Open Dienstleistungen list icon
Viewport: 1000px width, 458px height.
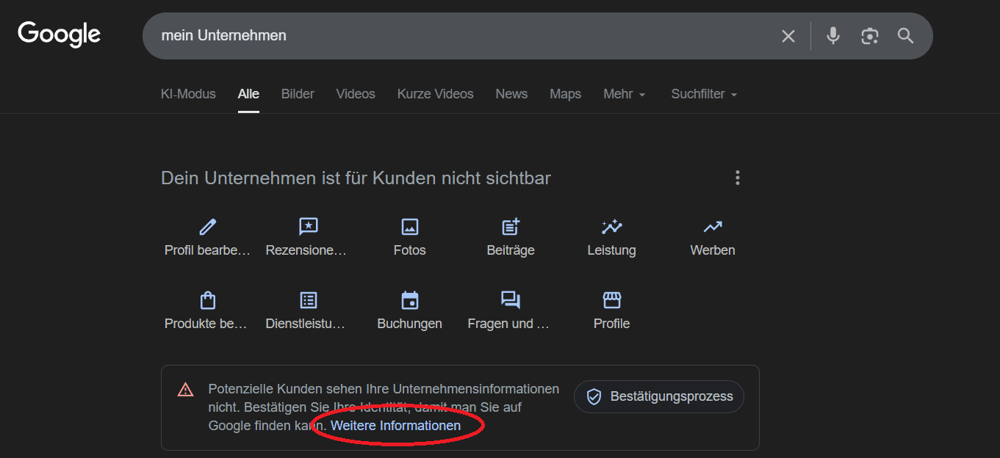coord(308,300)
